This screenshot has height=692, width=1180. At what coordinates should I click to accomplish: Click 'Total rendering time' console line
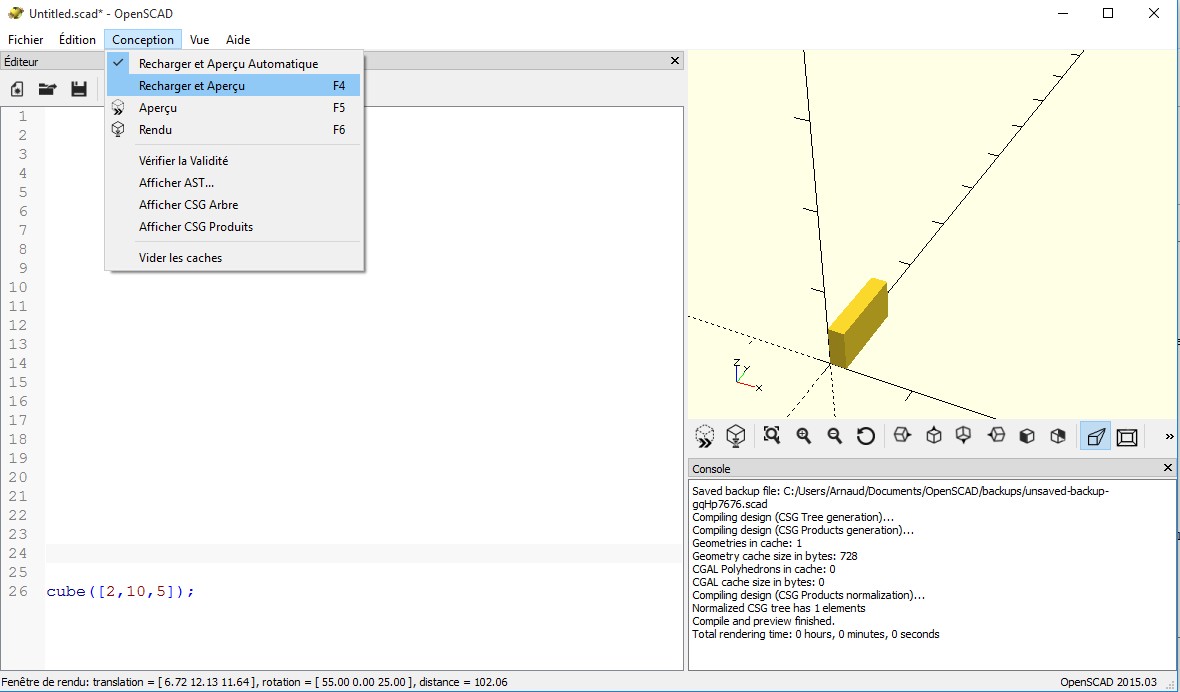click(x=816, y=634)
